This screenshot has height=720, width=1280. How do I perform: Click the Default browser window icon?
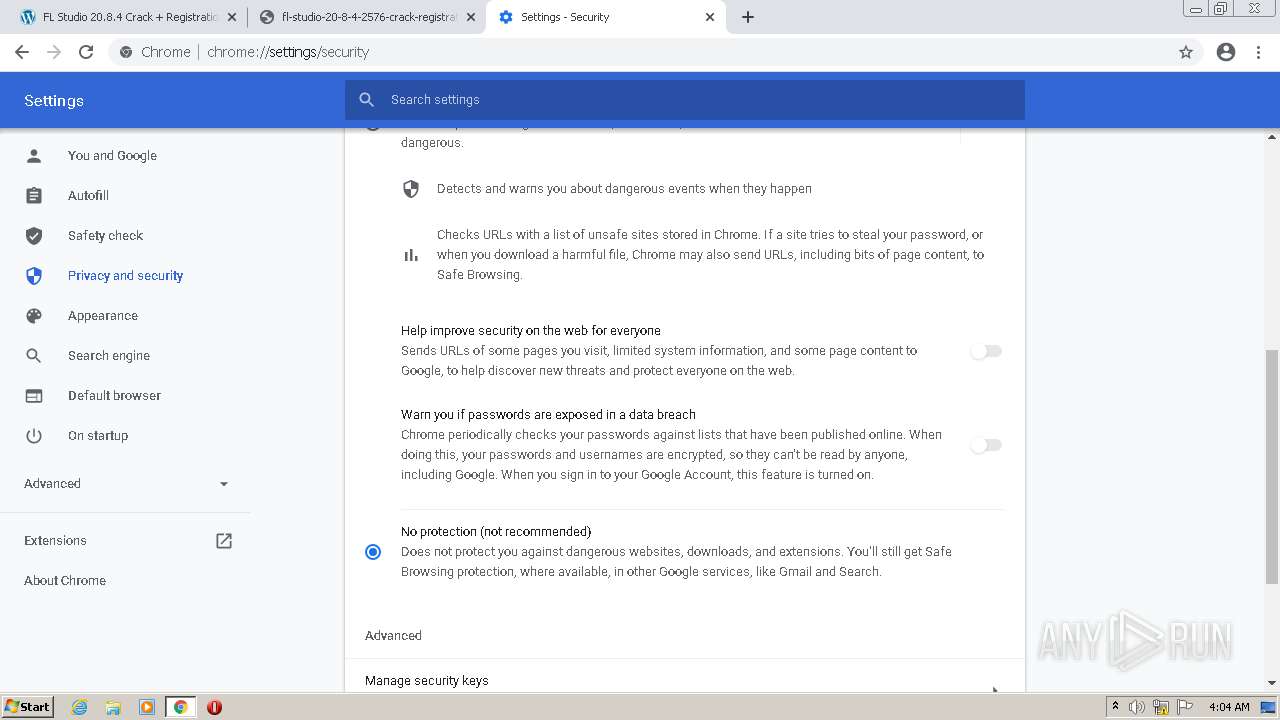click(34, 396)
